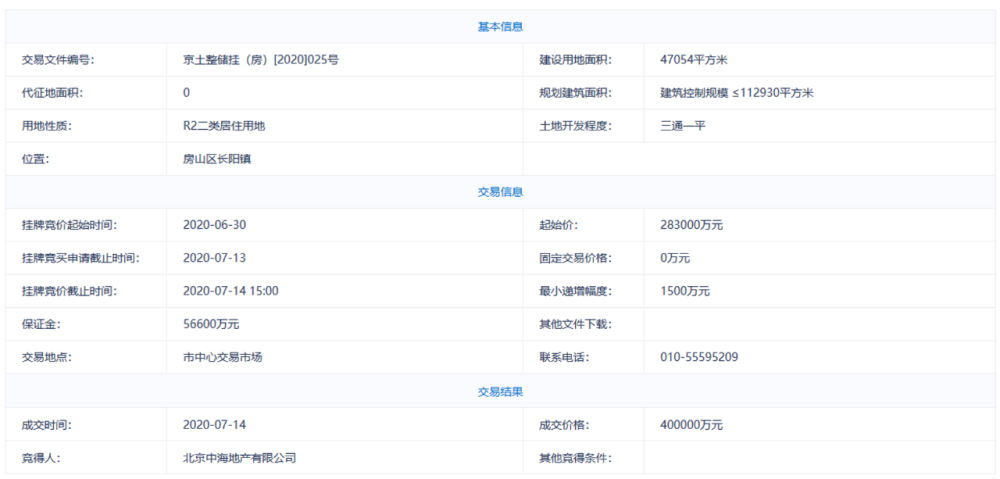1000x479 pixels.
Task: Select the value 47054平方米
Action: pyautogui.click(x=695, y=60)
